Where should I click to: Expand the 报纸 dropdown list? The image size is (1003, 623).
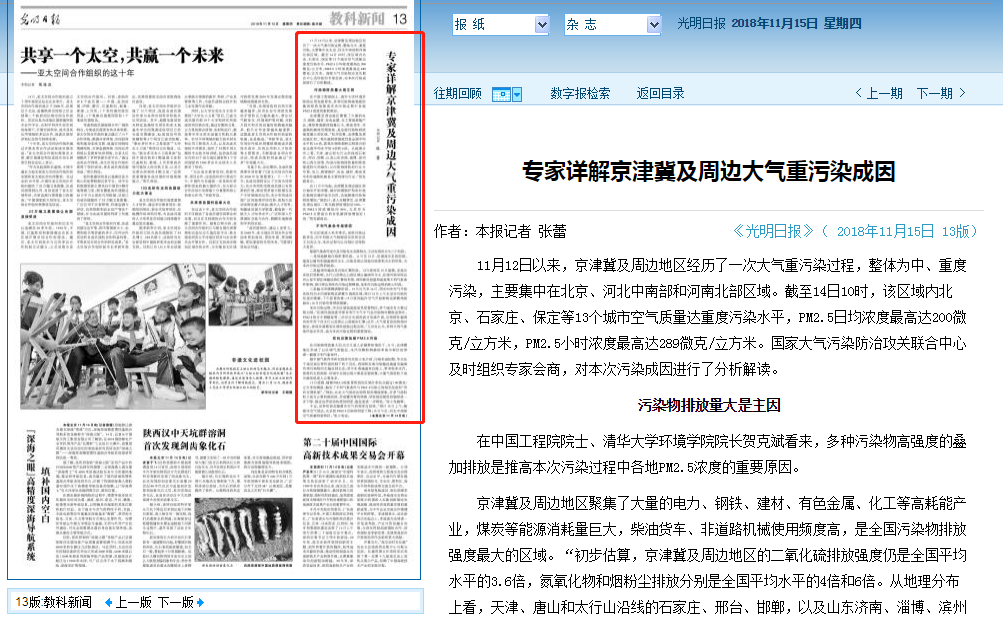(542, 24)
